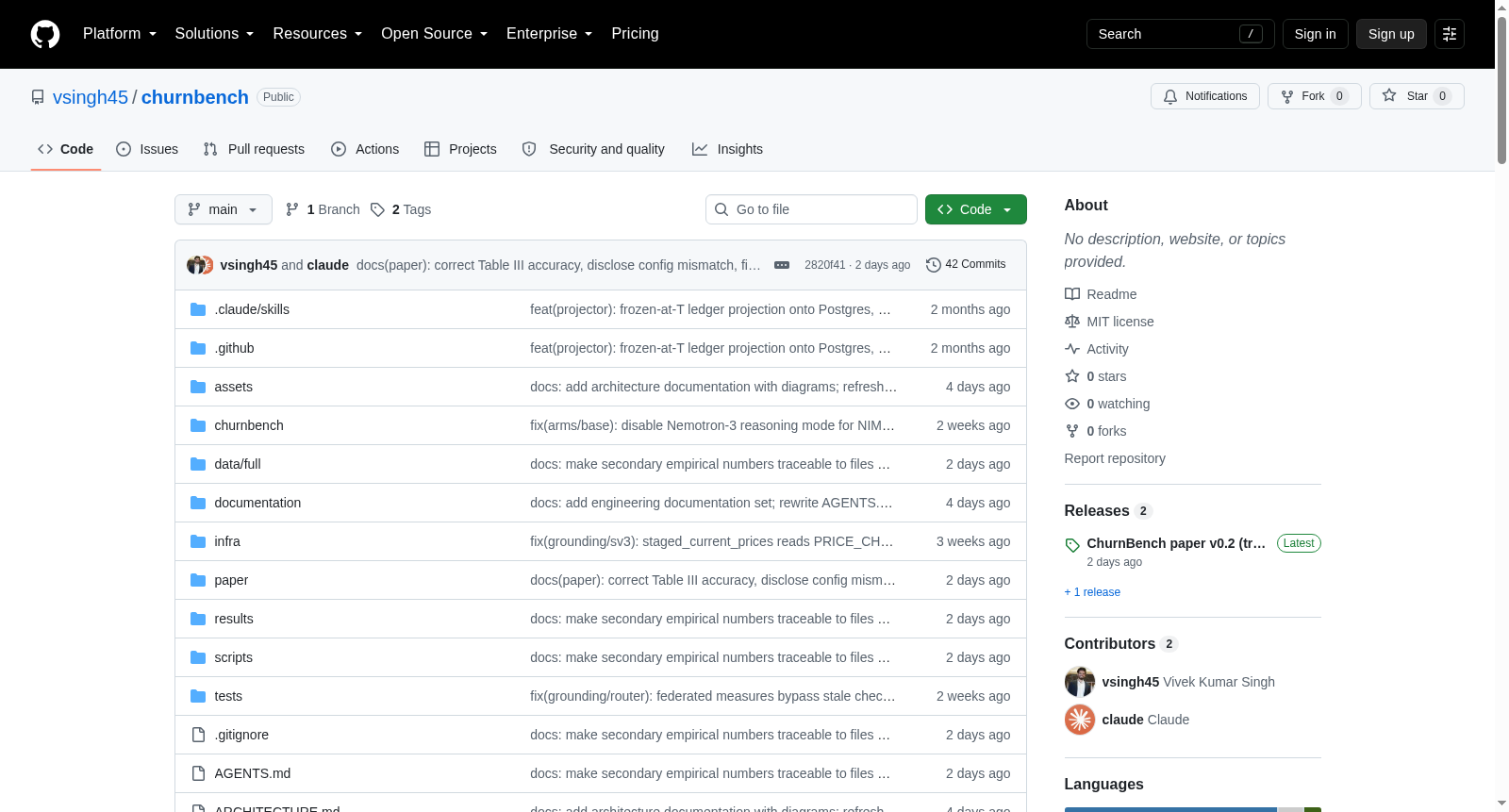Click the folder icon beside assets
Screen dimensions: 1509x812
click(x=198, y=387)
